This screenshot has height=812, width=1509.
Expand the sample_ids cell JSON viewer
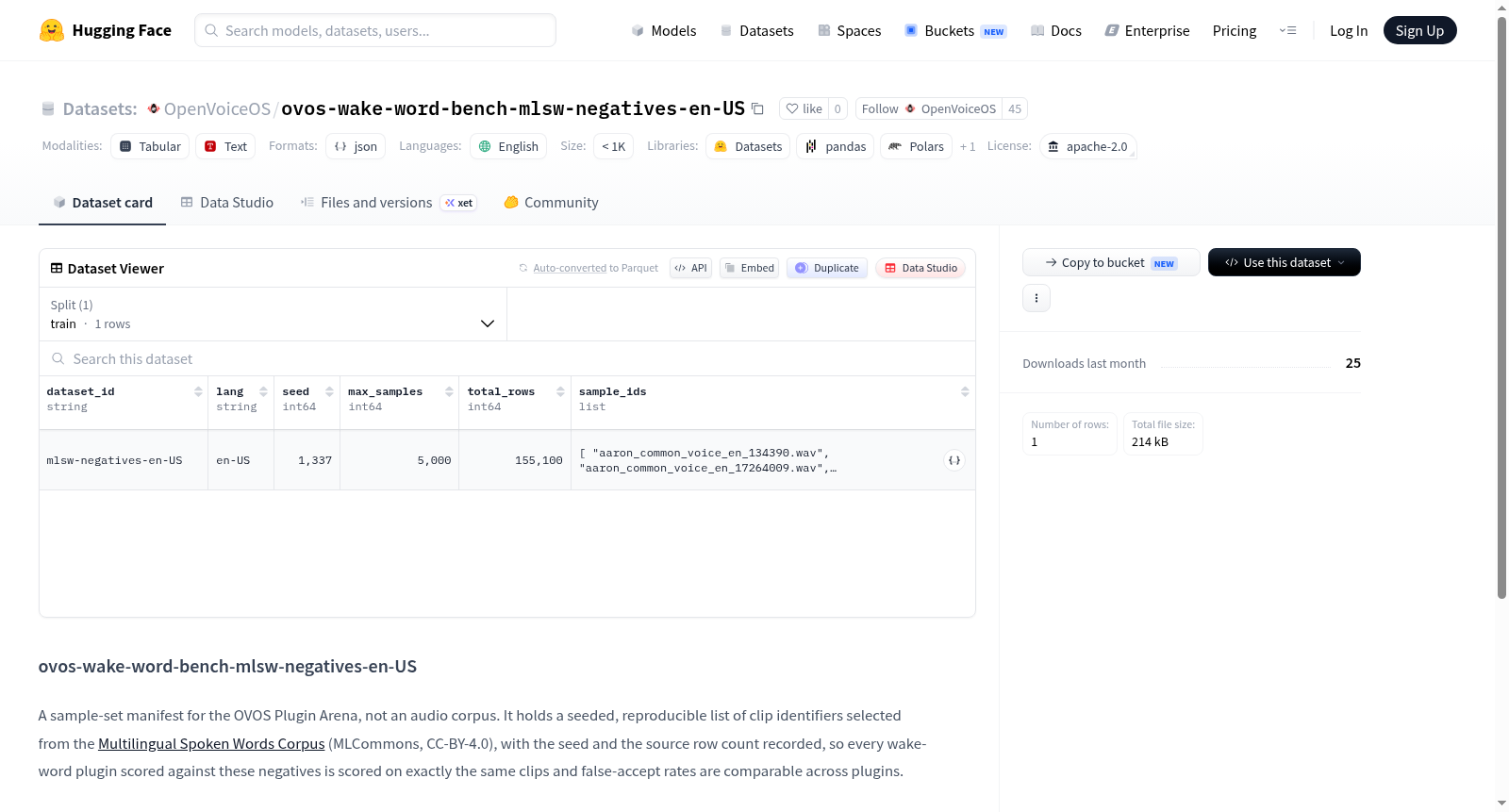tap(954, 460)
